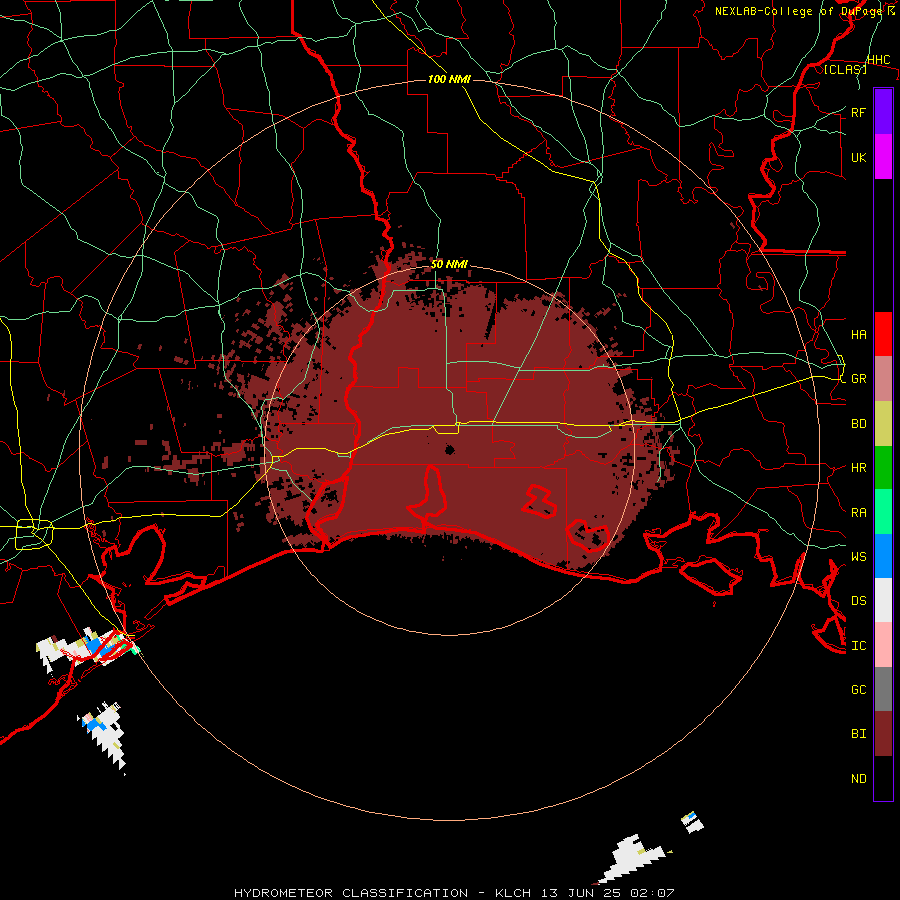This screenshot has height=900, width=900.
Task: Click the 'RF' legend label
Action: (x=858, y=112)
